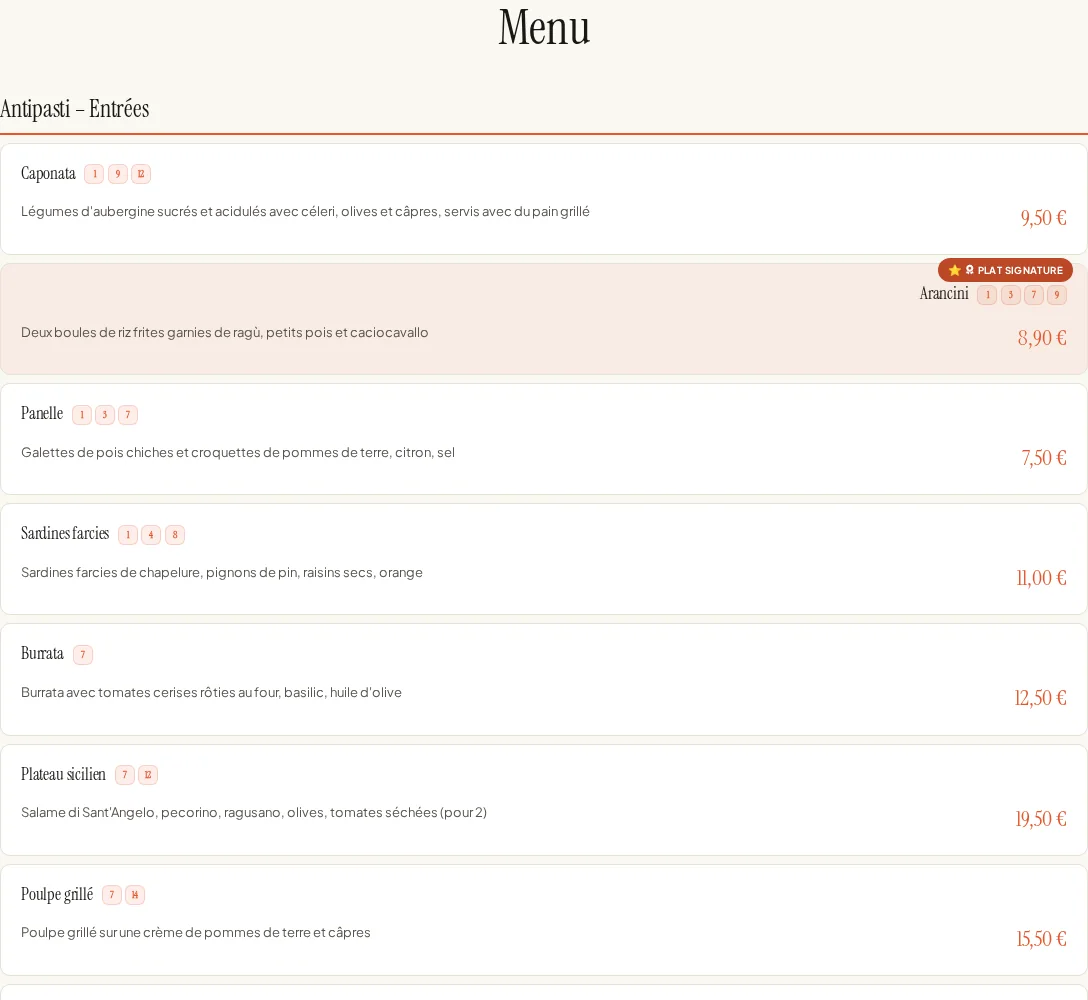Click allergen badge 12 next to Plateau sicilien
Image resolution: width=1088 pixels, height=1000 pixels.
[x=148, y=775]
